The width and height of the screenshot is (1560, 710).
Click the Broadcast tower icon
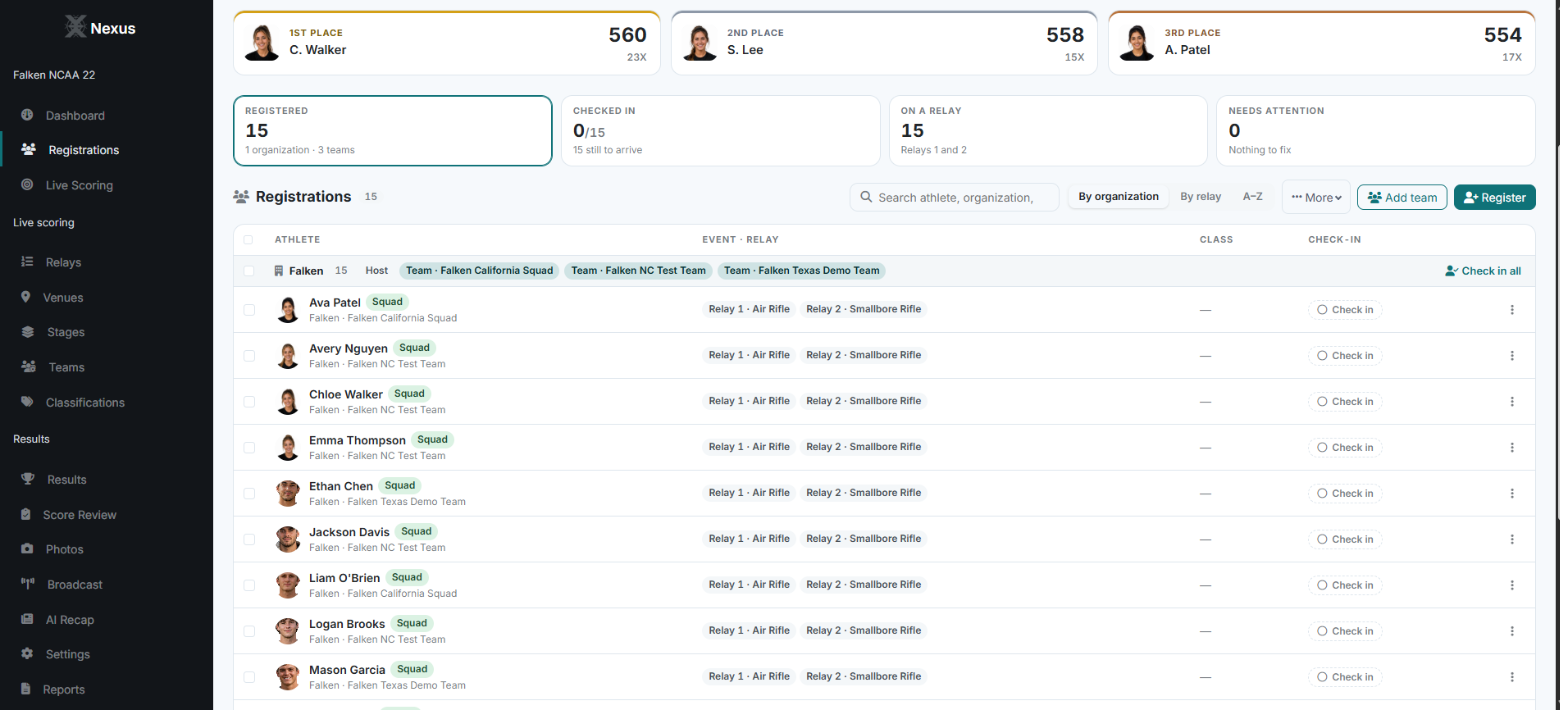28,584
